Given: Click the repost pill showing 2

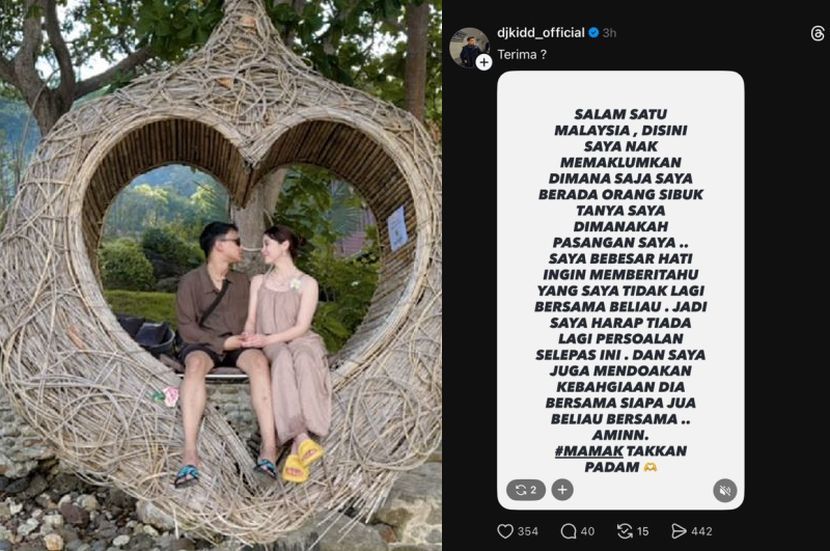Looking at the screenshot, I should [526, 490].
